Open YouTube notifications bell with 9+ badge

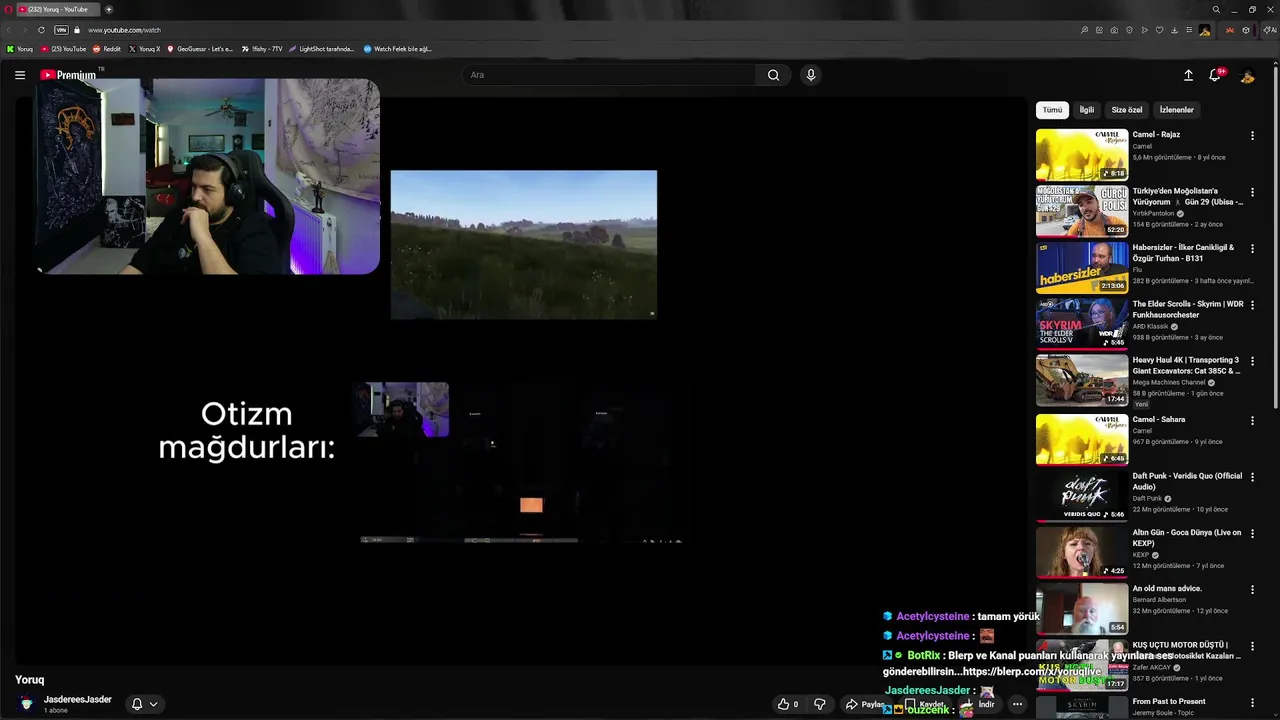(1216, 75)
